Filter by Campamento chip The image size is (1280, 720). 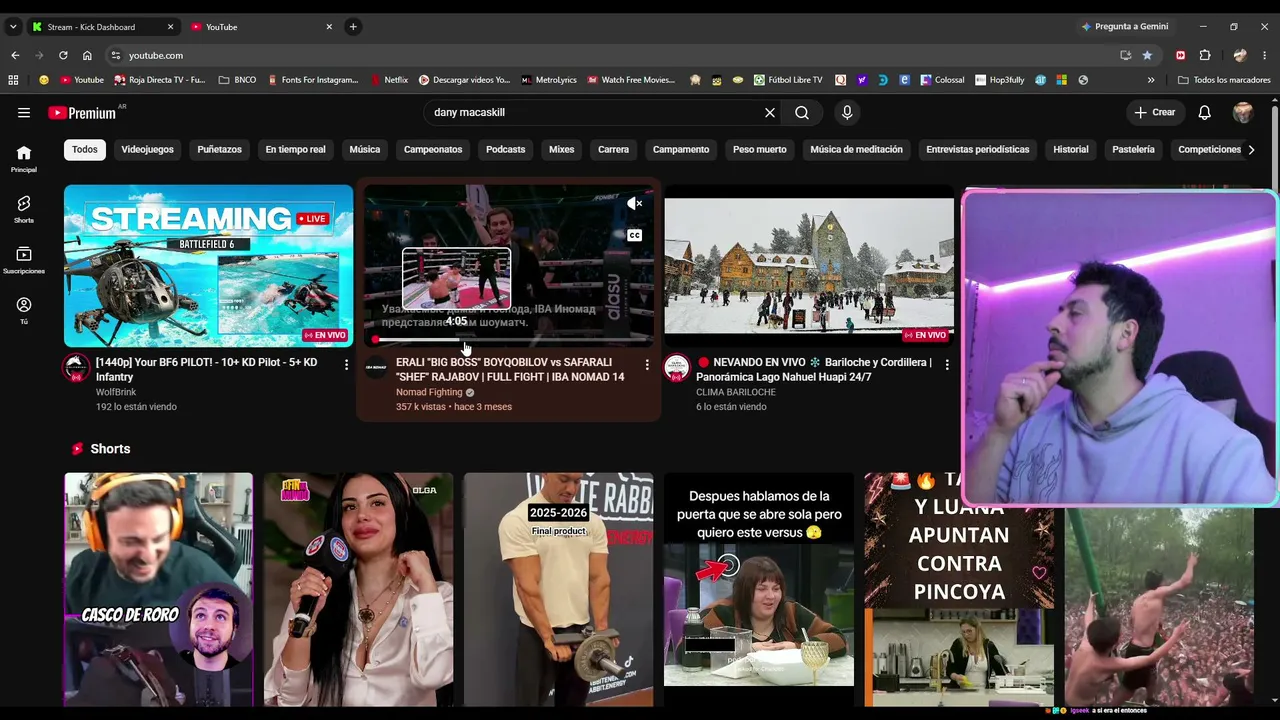coord(681,150)
